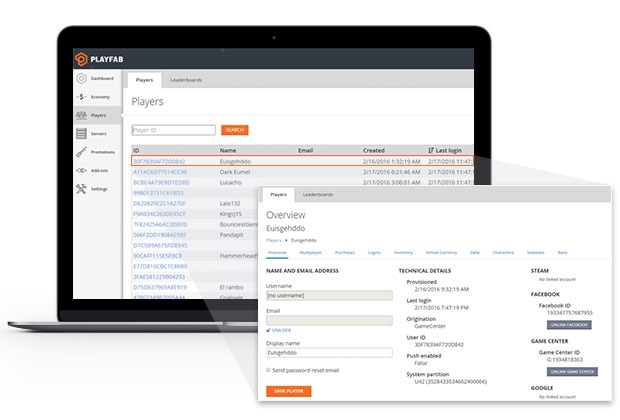Image resolution: width=620 pixels, height=420 pixels.
Task: Click the Name column header
Action: click(x=228, y=150)
